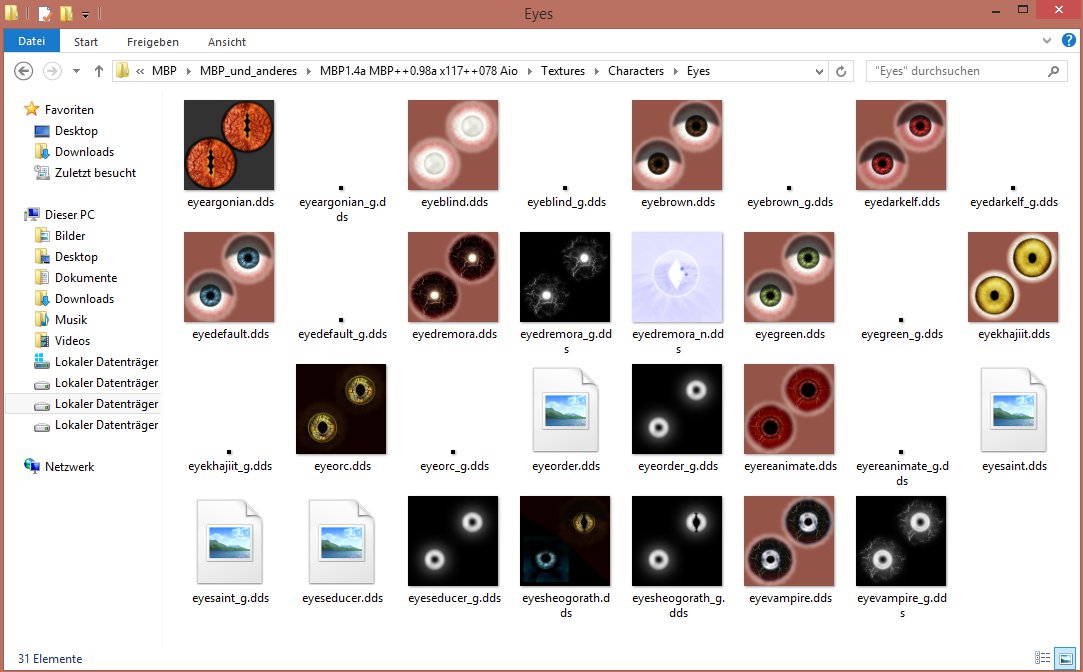Screen dimensions: 1083x672
Task: Open Netzwerk in the navigation pane
Action: click(69, 467)
